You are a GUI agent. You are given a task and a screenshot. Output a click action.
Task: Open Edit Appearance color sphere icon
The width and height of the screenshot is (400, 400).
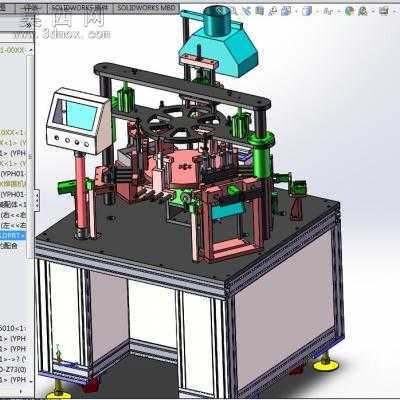pyautogui.click(x=349, y=11)
